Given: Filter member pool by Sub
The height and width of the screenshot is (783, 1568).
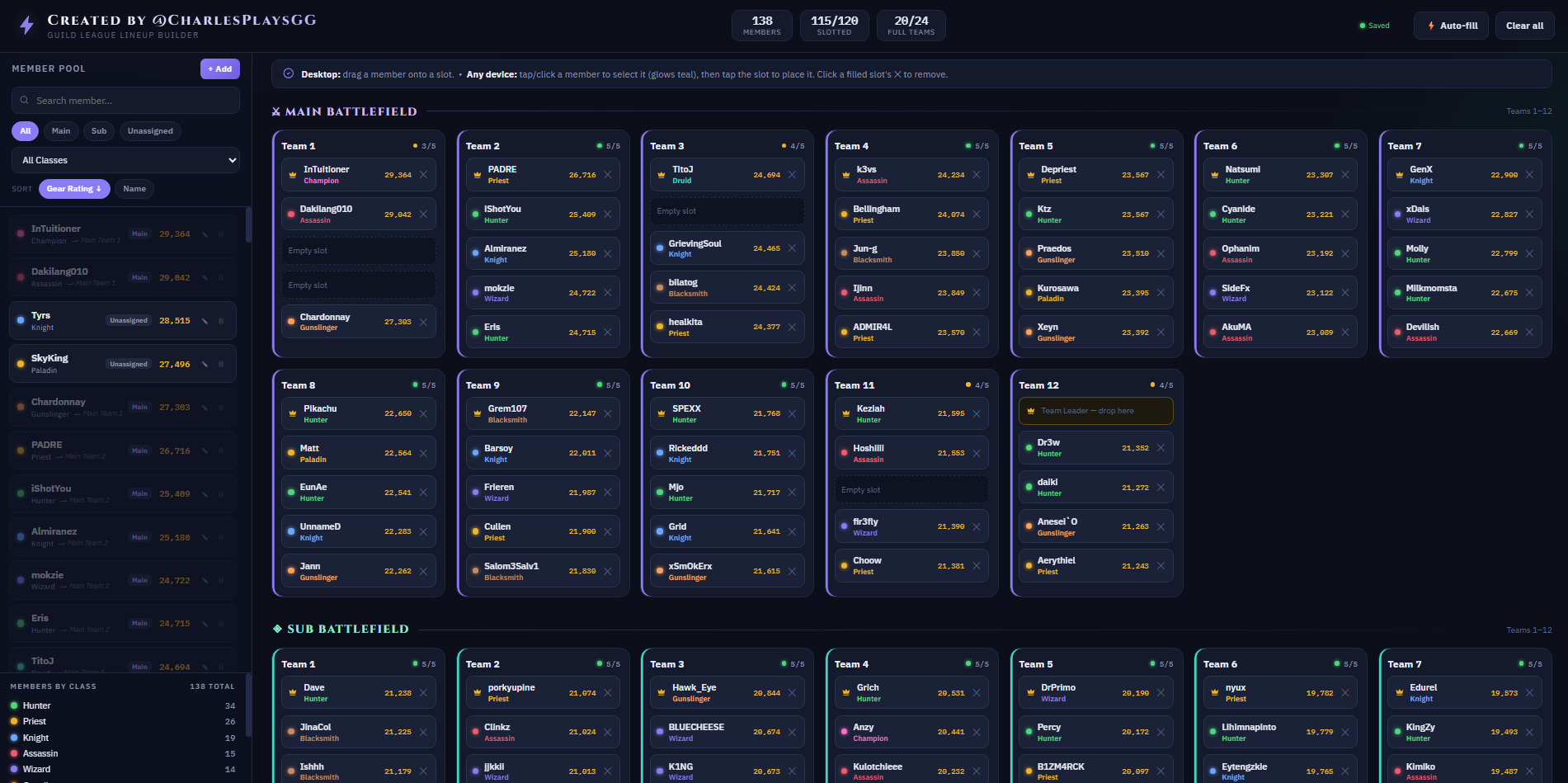Looking at the screenshot, I should tap(99, 131).
